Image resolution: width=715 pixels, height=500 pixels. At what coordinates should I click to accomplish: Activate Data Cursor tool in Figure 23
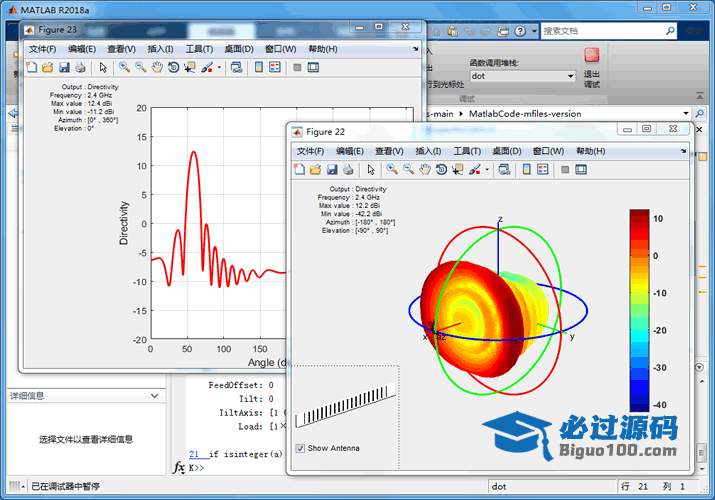point(189,67)
